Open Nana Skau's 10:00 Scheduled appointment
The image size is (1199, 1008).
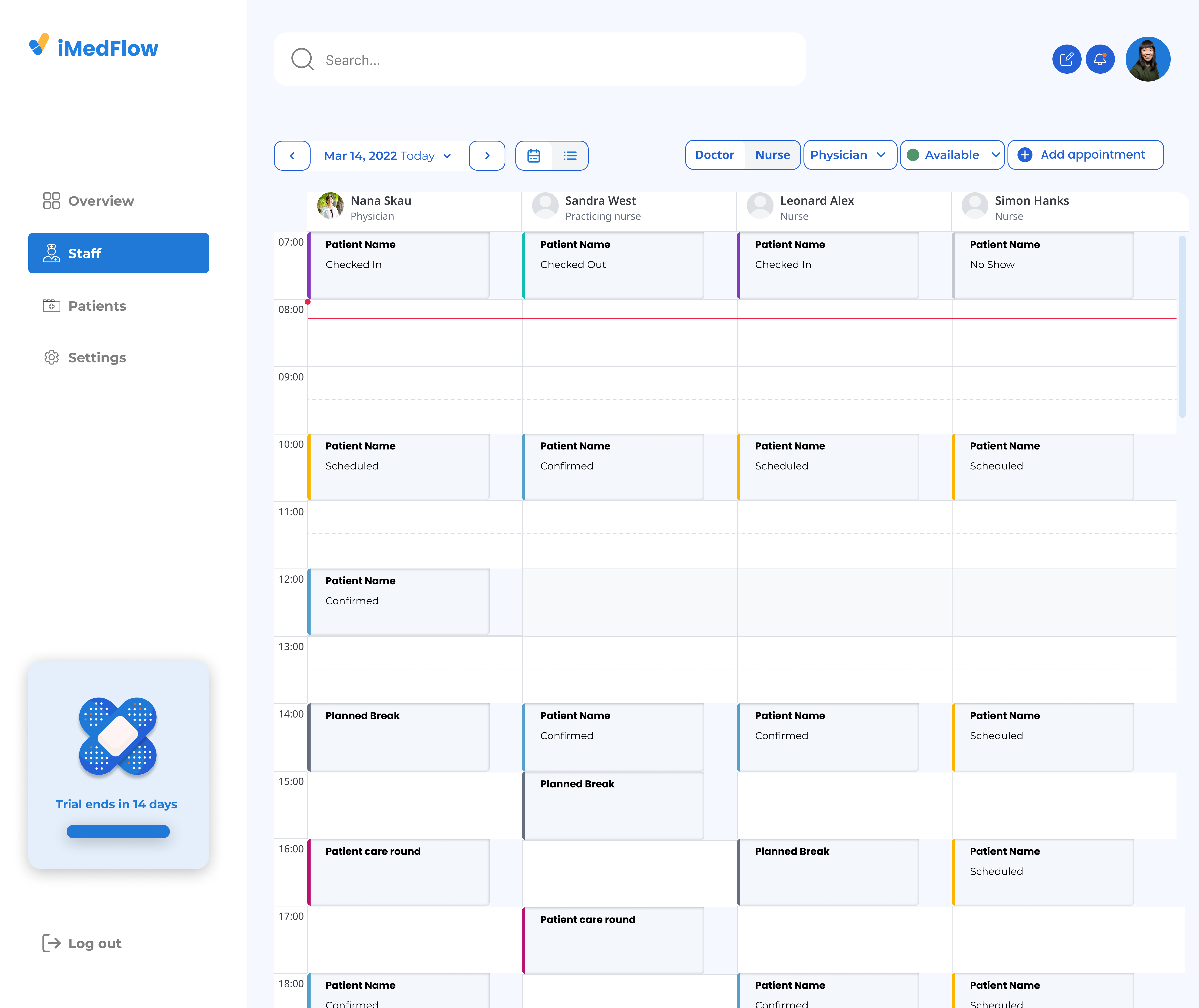(398, 467)
